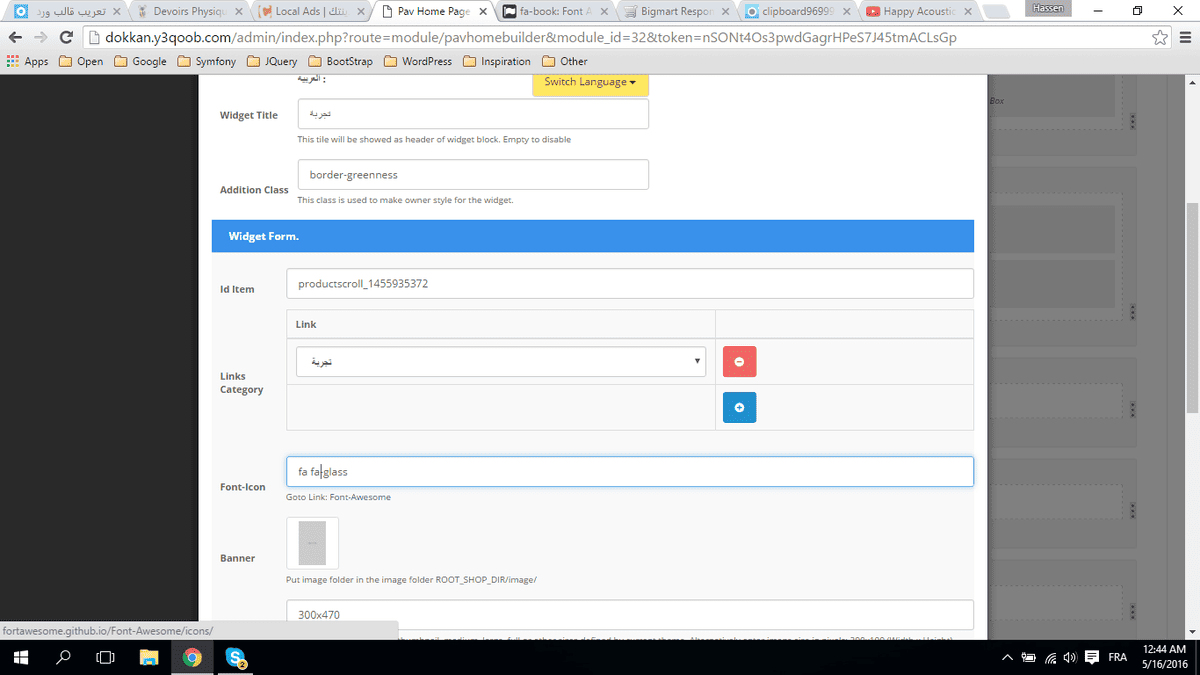The height and width of the screenshot is (675, 1200).
Task: Add a new link row with the blue plus button
Action: pyautogui.click(x=739, y=407)
